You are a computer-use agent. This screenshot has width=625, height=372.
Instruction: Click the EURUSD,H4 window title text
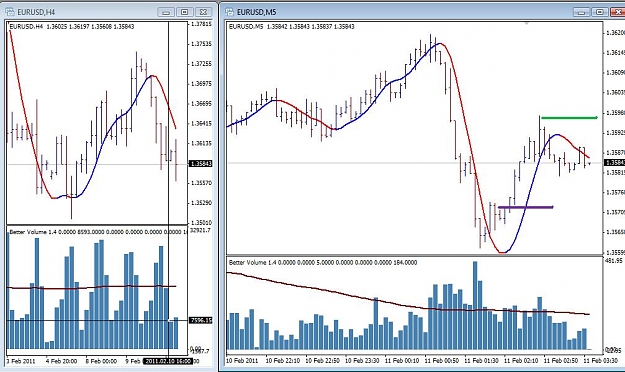click(x=36, y=12)
